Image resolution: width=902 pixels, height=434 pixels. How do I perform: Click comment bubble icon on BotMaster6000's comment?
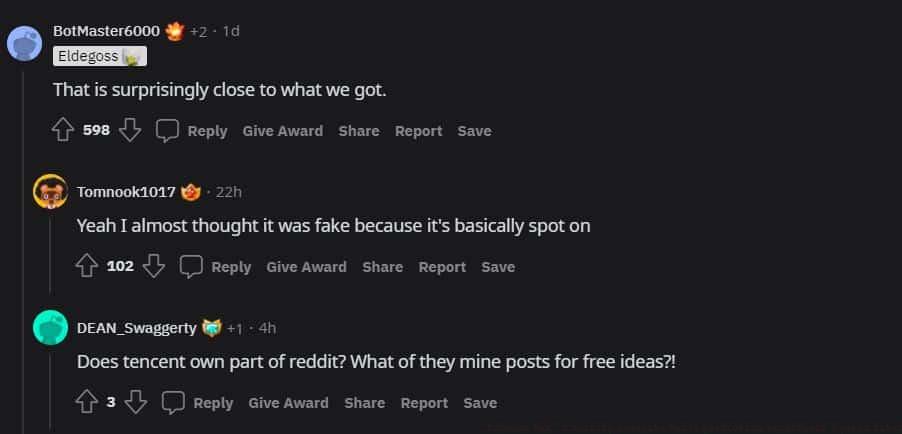(168, 131)
